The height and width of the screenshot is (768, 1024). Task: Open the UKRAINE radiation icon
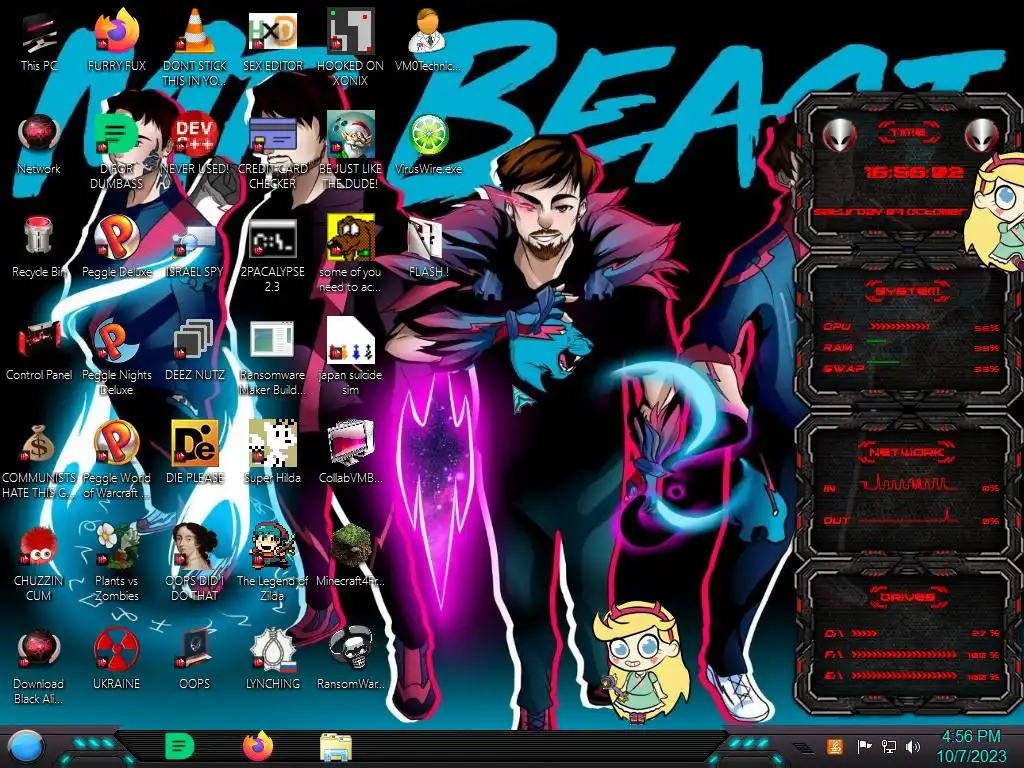click(x=116, y=649)
